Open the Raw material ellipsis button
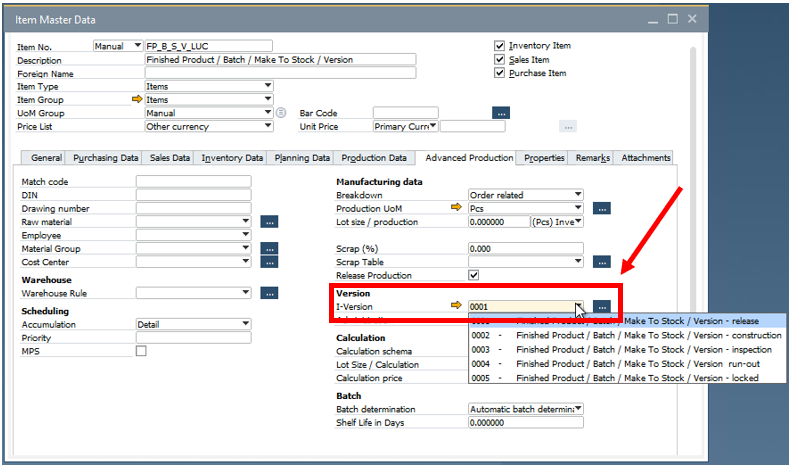The image size is (792, 467). tap(269, 222)
